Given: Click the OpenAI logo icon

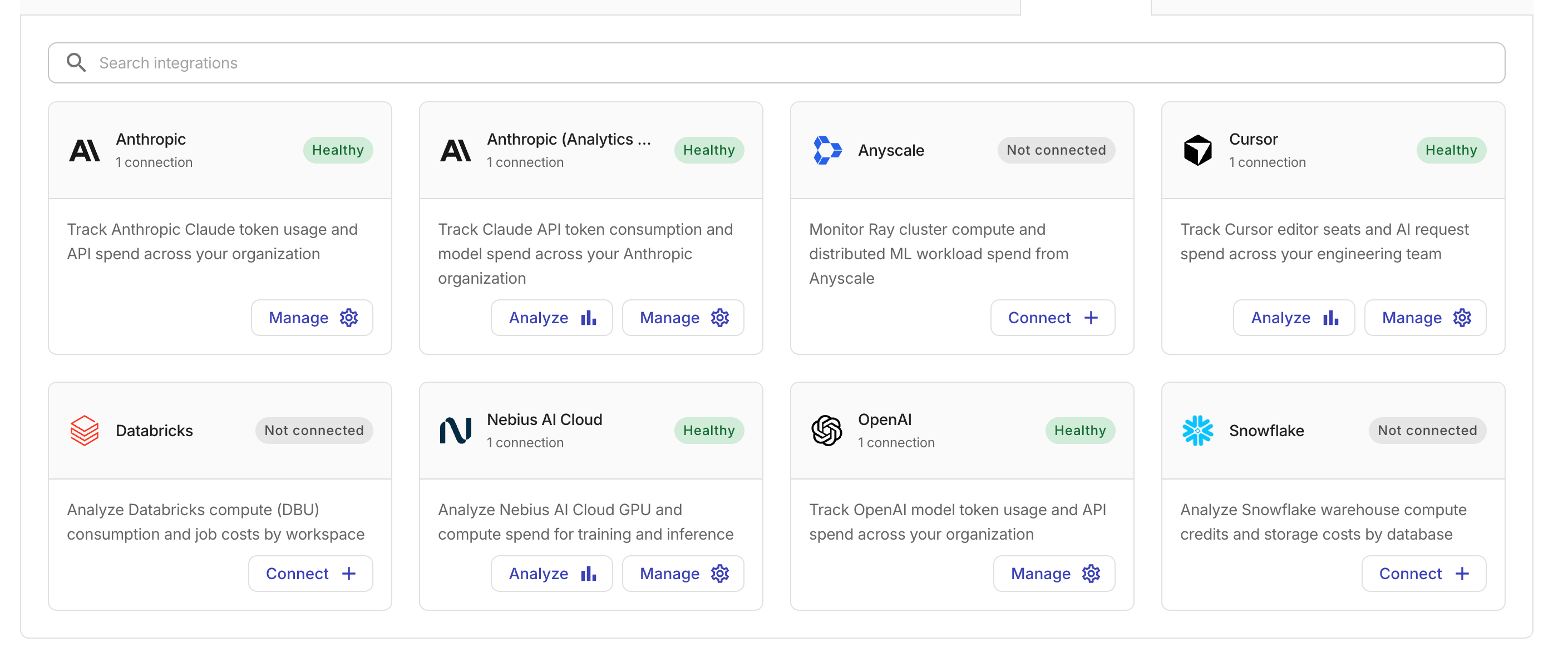Looking at the screenshot, I should 827,431.
